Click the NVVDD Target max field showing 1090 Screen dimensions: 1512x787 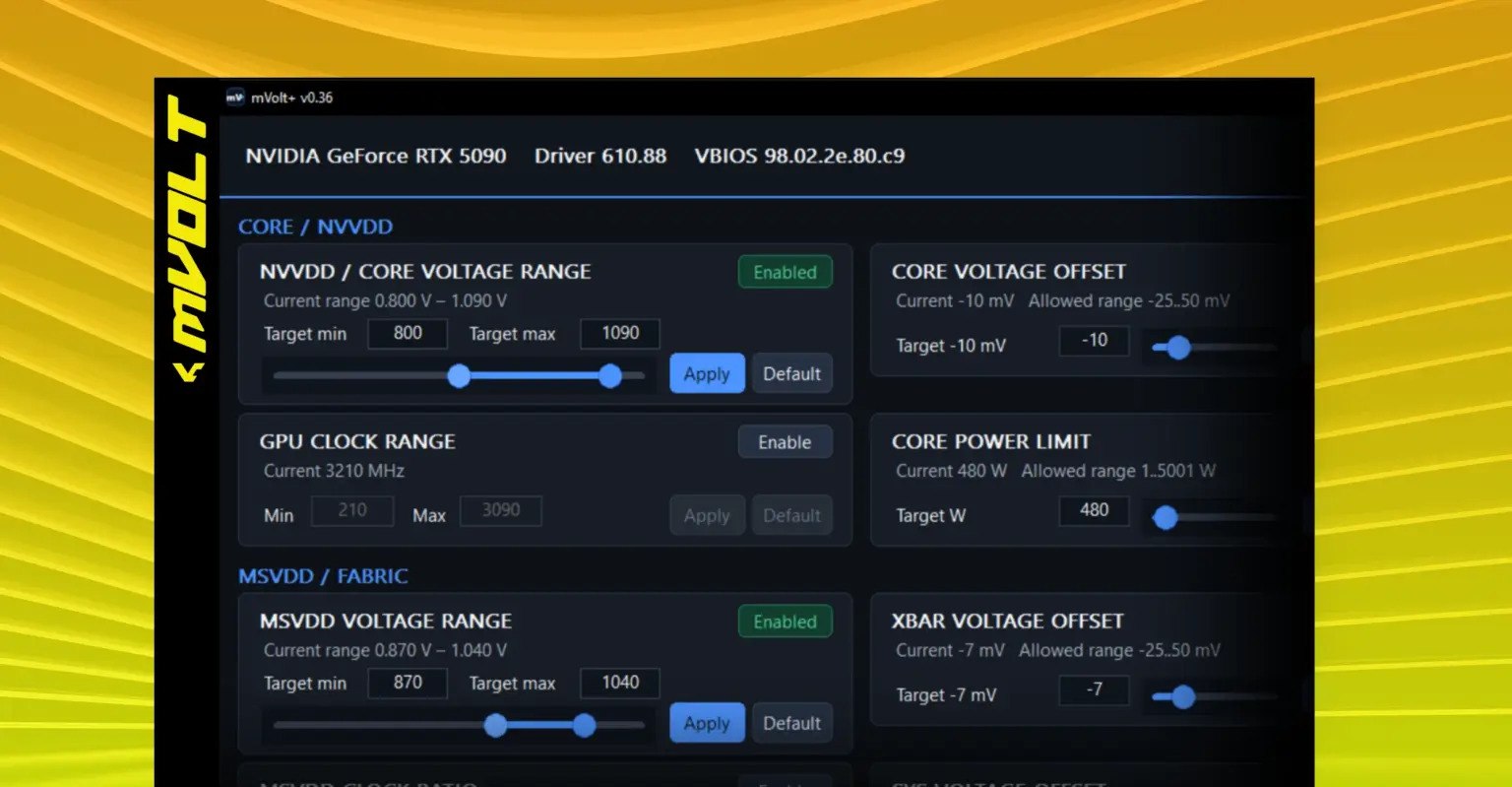[x=620, y=333]
